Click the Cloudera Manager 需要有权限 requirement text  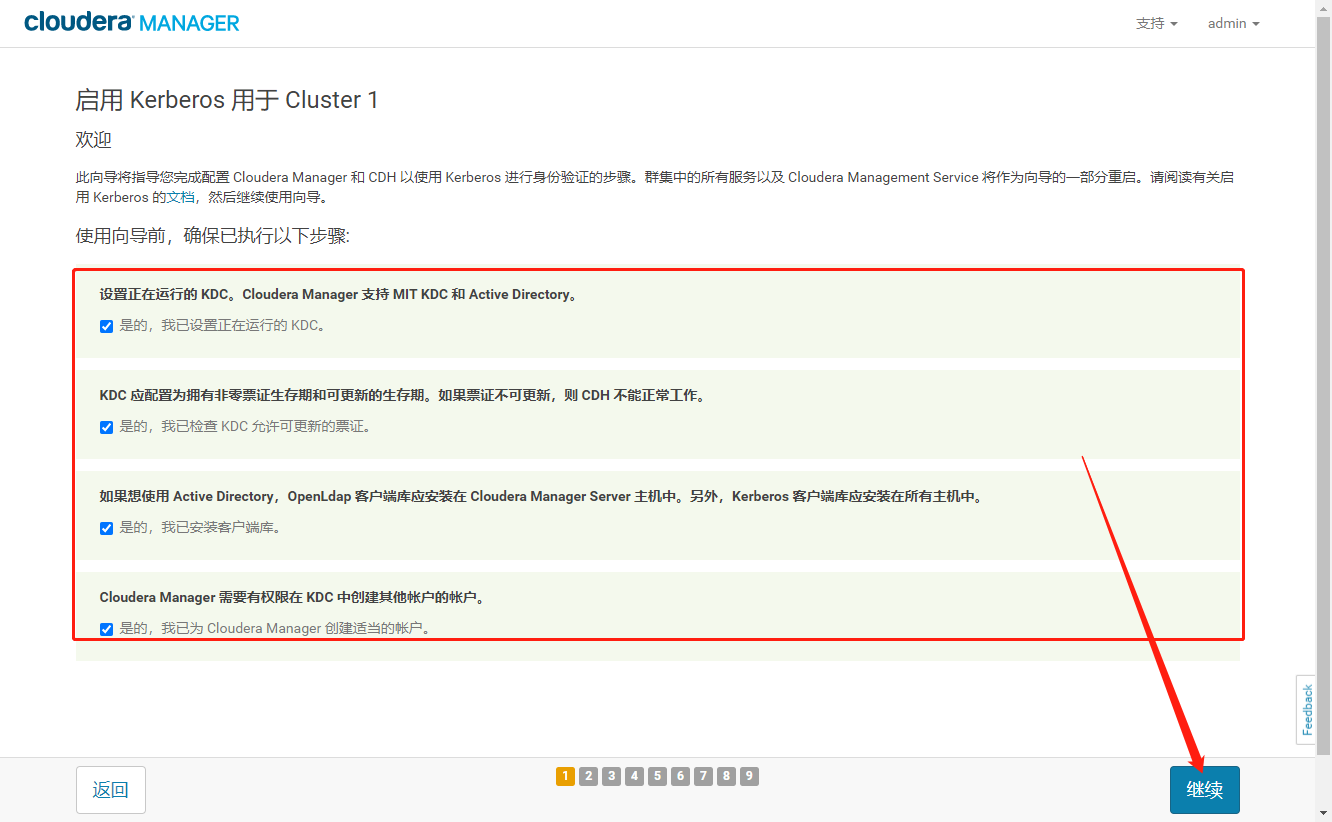[x=295, y=598]
